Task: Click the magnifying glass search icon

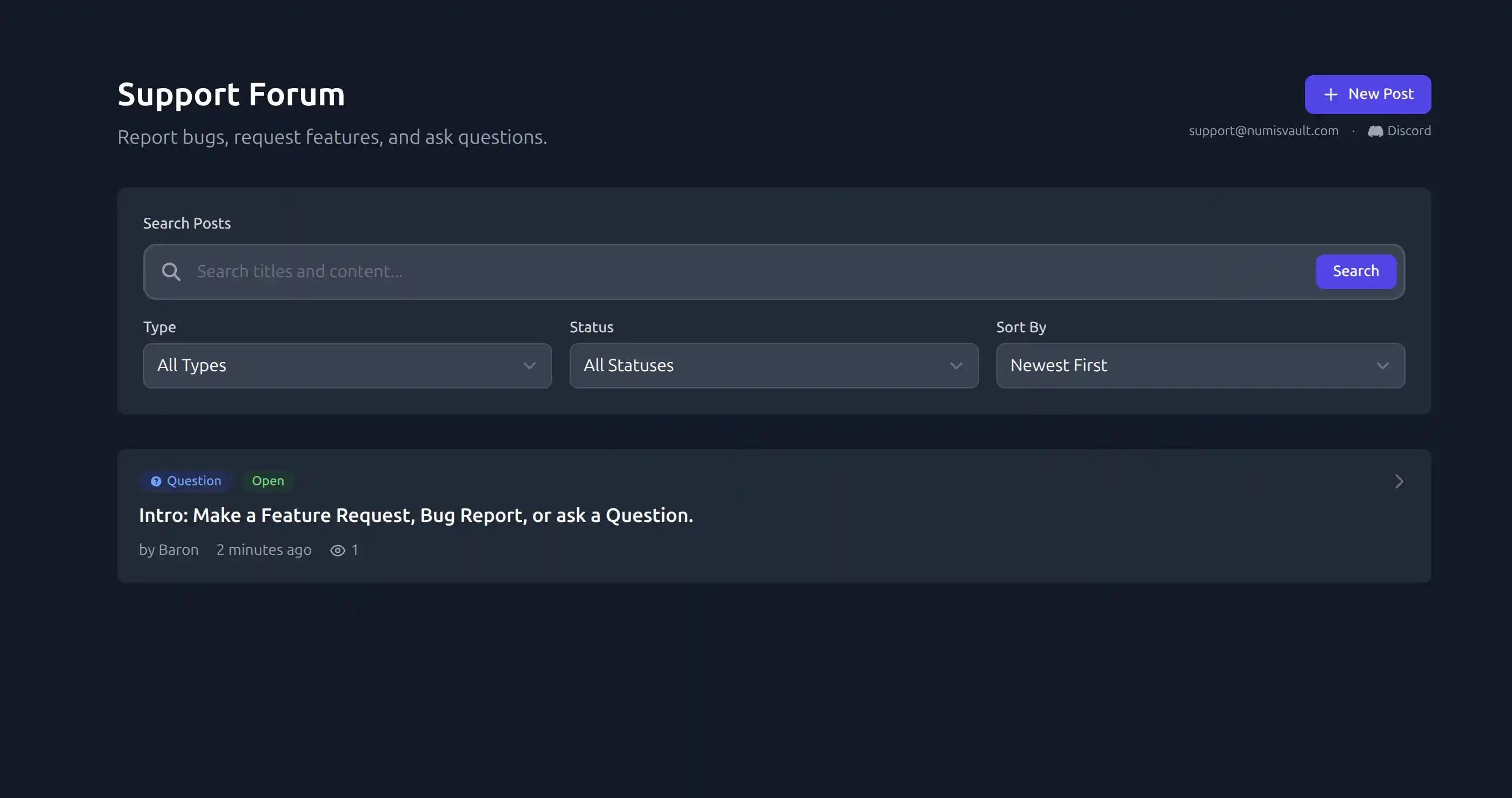Action: tap(171, 272)
